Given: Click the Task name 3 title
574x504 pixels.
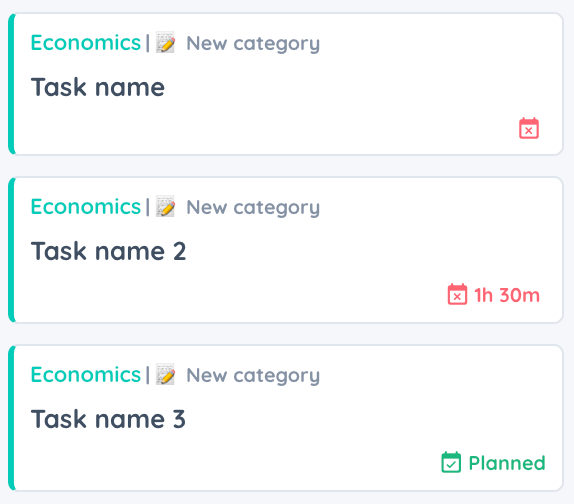Looking at the screenshot, I should [x=108, y=419].
